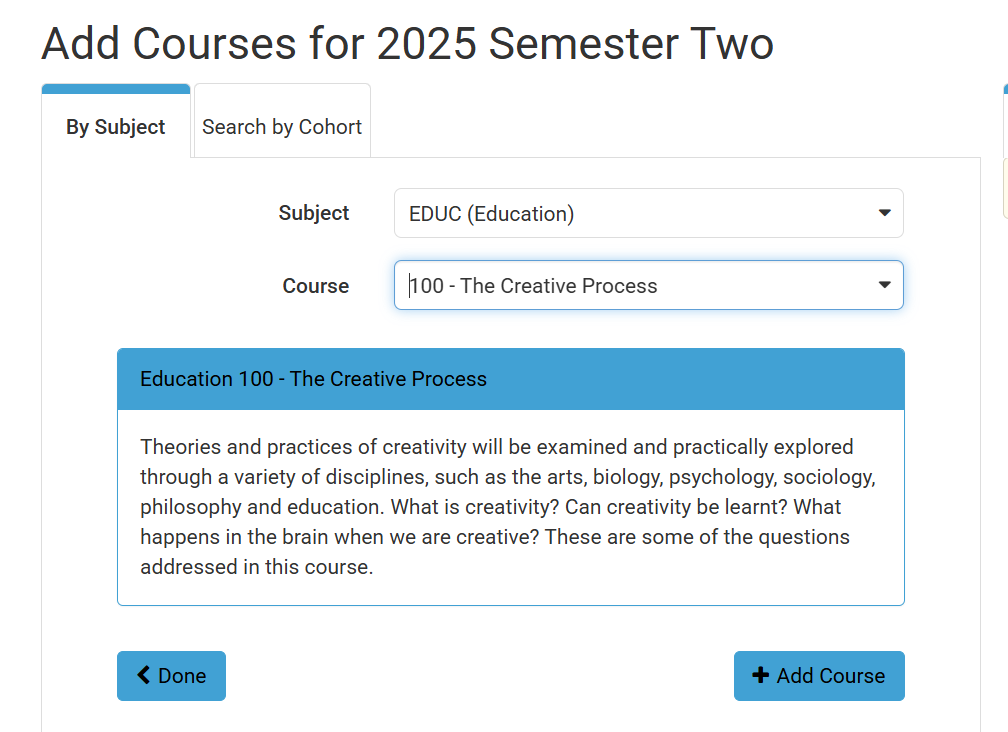Click the Subject field label
Viewport: 1008px width, 732px height.
coord(314,213)
